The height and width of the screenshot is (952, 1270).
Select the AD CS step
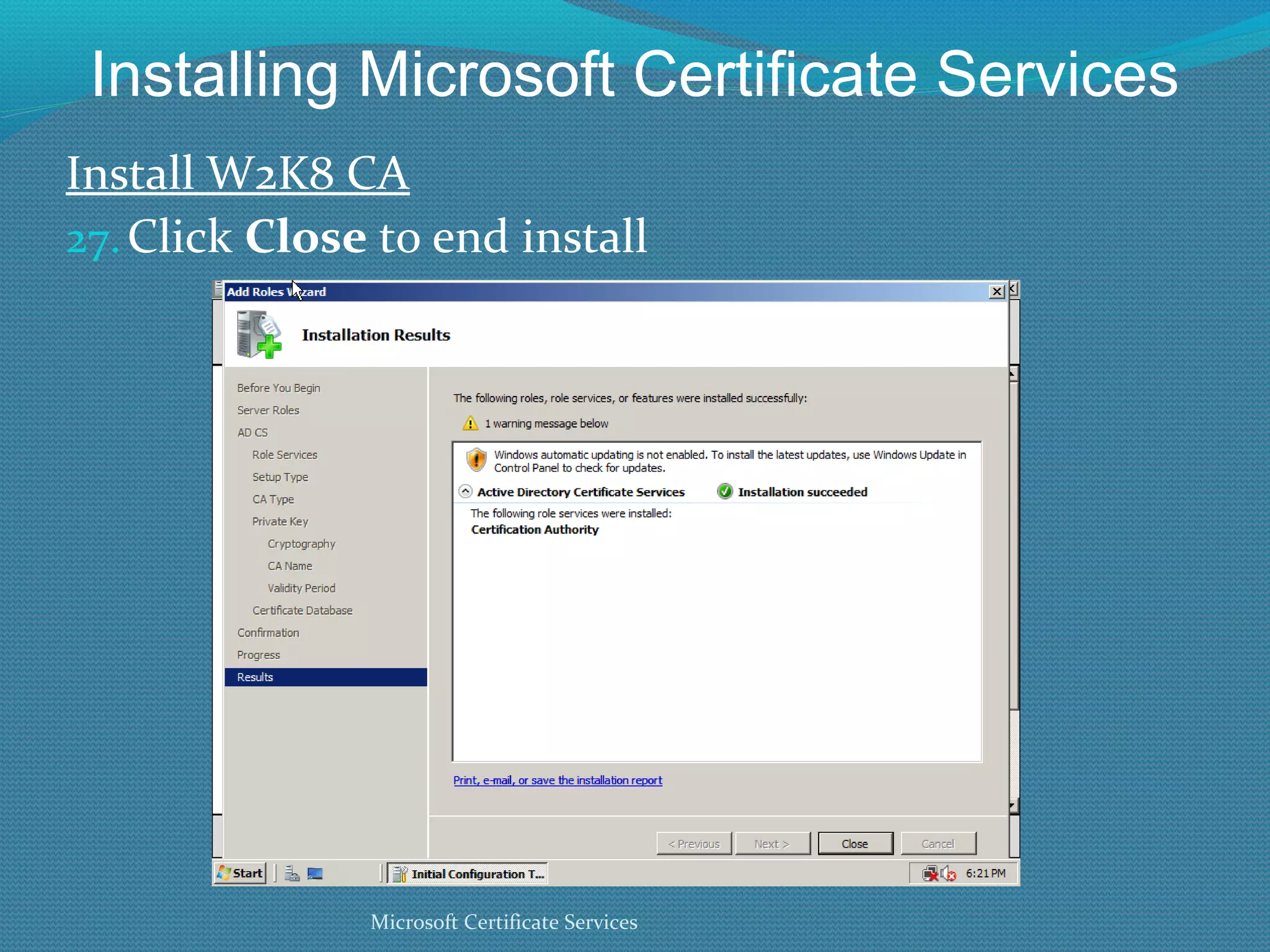click(252, 433)
